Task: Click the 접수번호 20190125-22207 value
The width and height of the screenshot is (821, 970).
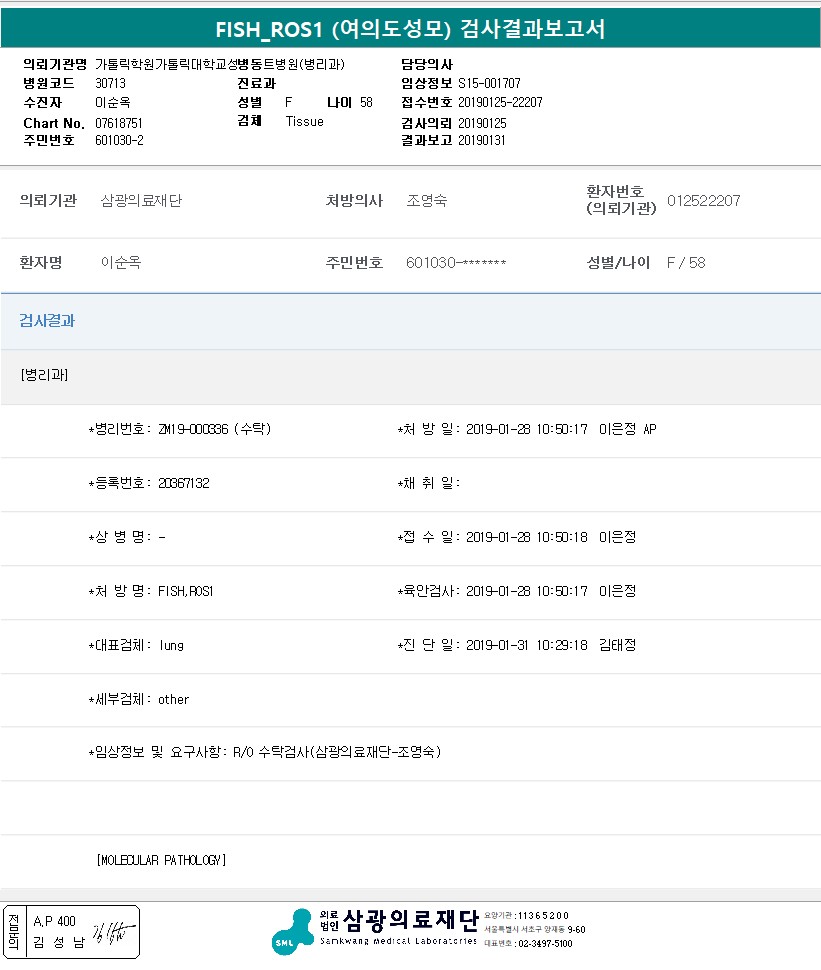Action: pyautogui.click(x=500, y=102)
